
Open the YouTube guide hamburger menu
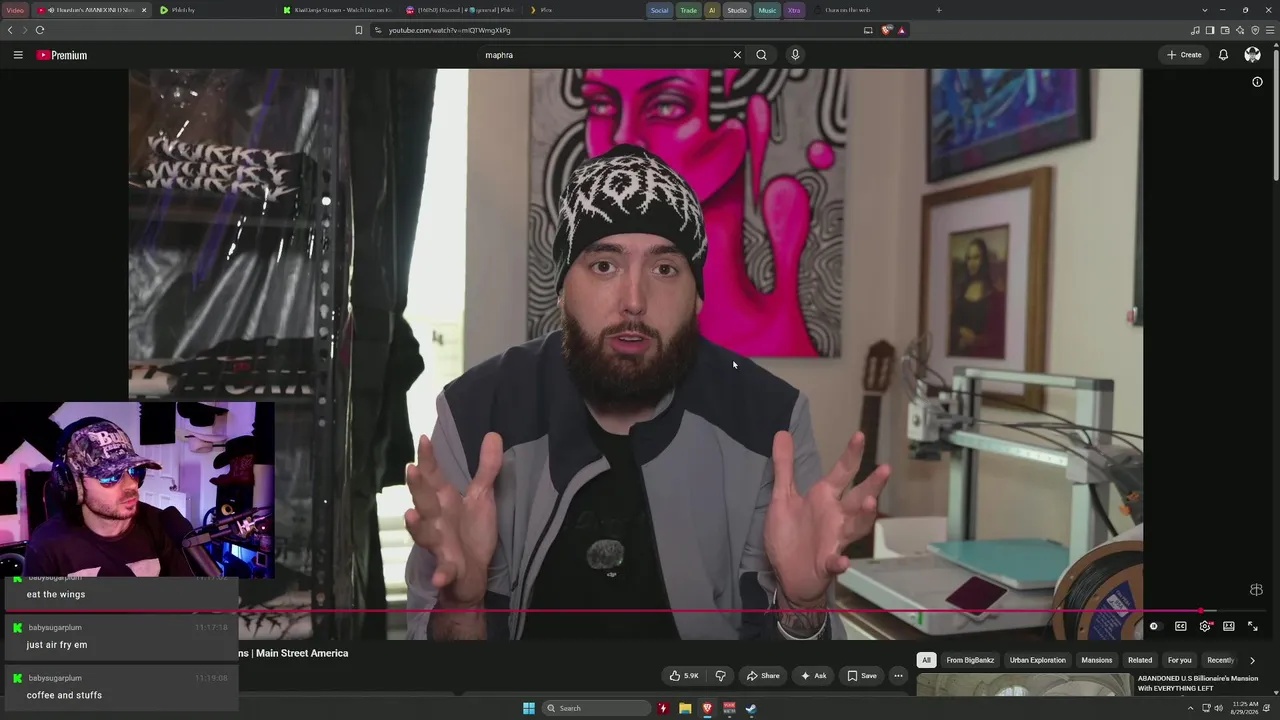pyautogui.click(x=18, y=55)
